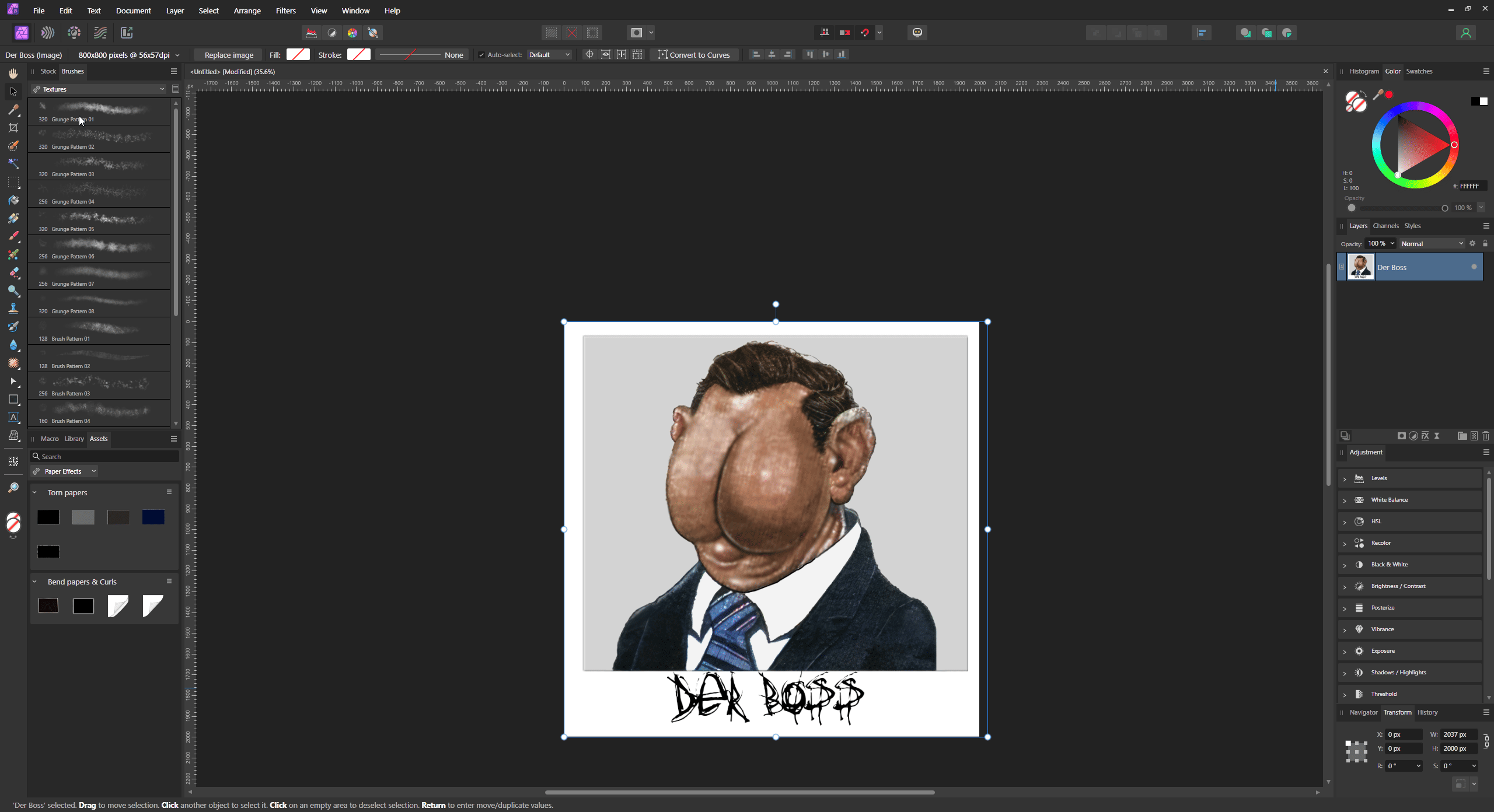Open the Auto-select Default dropdown
Screen dimensions: 1494x812
[549, 55]
